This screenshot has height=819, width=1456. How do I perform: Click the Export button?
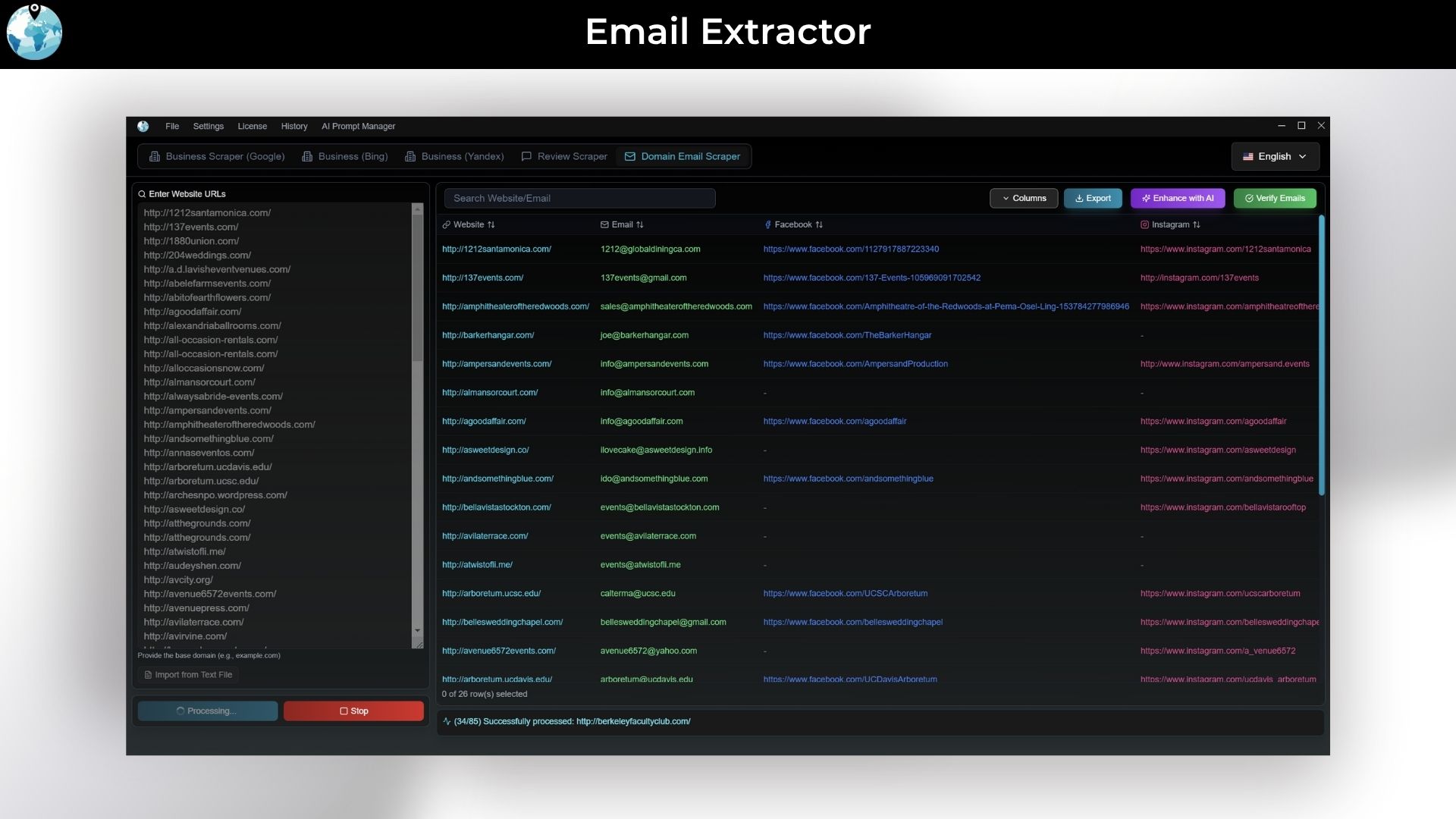[x=1093, y=198]
